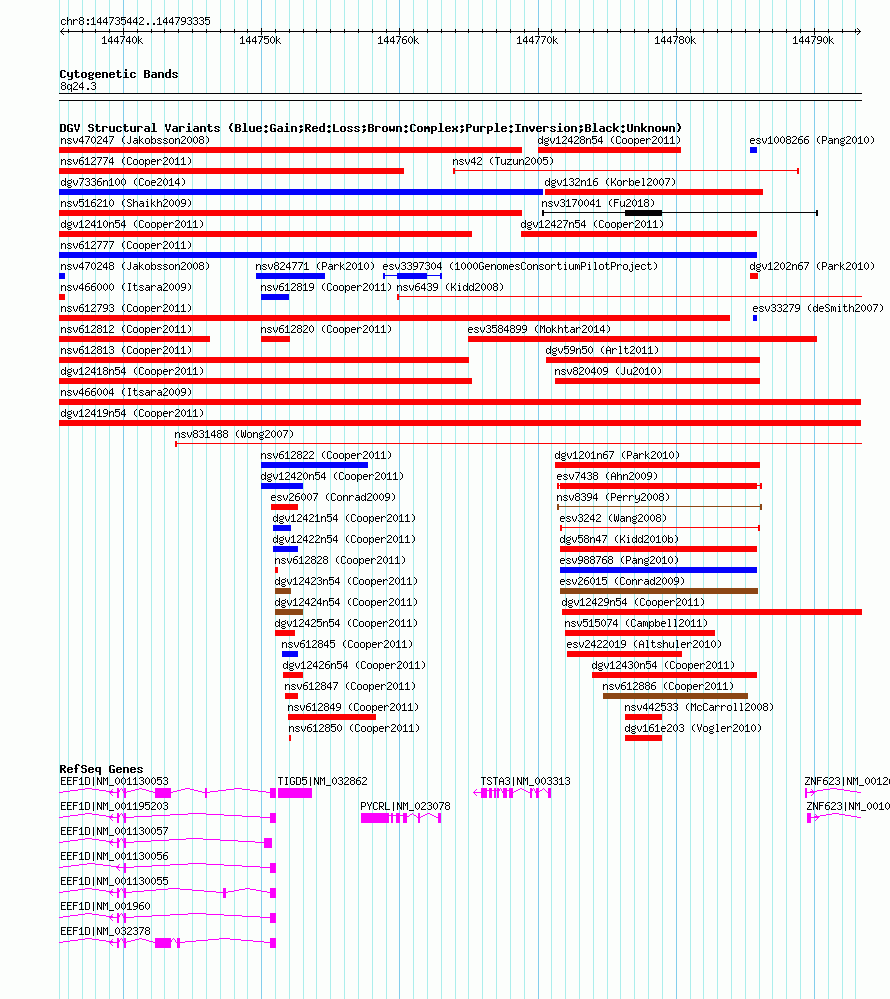Open the RefSeq Genes track title
The height and width of the screenshot is (999, 890).
(101, 769)
